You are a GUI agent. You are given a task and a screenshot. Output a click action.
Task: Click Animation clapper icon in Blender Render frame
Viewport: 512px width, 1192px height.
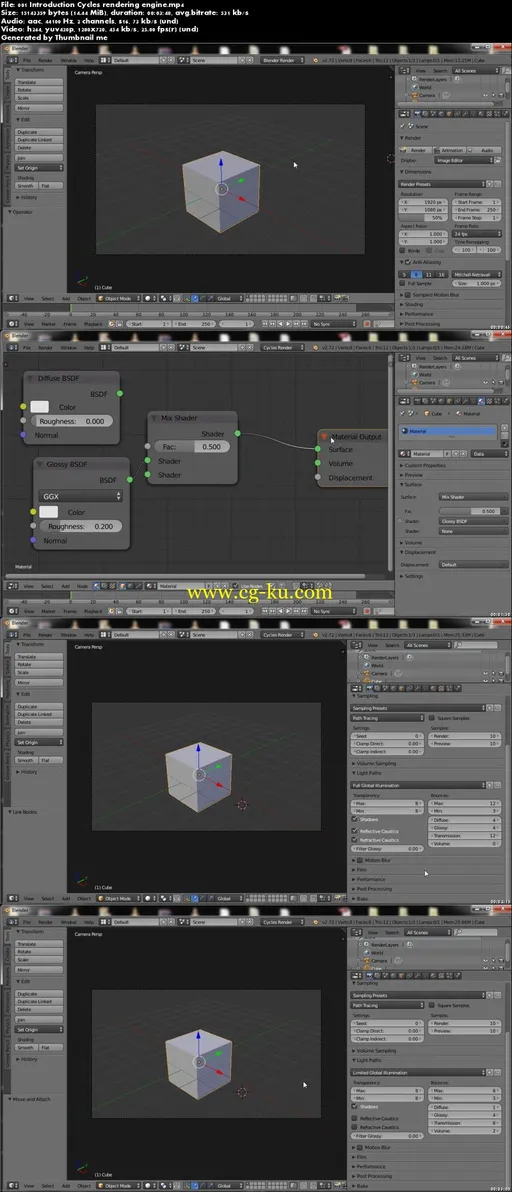(437, 151)
